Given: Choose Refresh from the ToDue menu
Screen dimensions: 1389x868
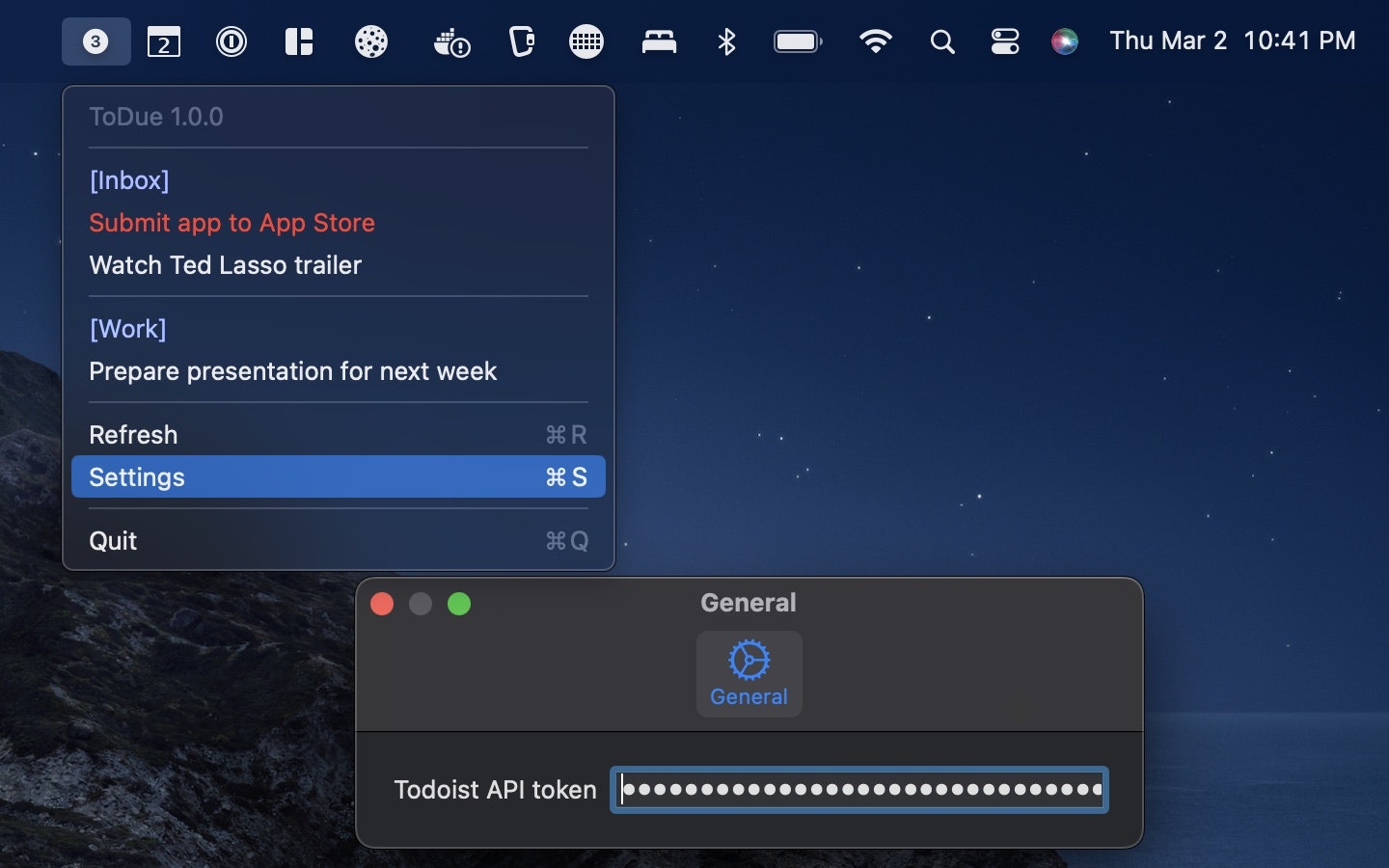Looking at the screenshot, I should point(339,435).
